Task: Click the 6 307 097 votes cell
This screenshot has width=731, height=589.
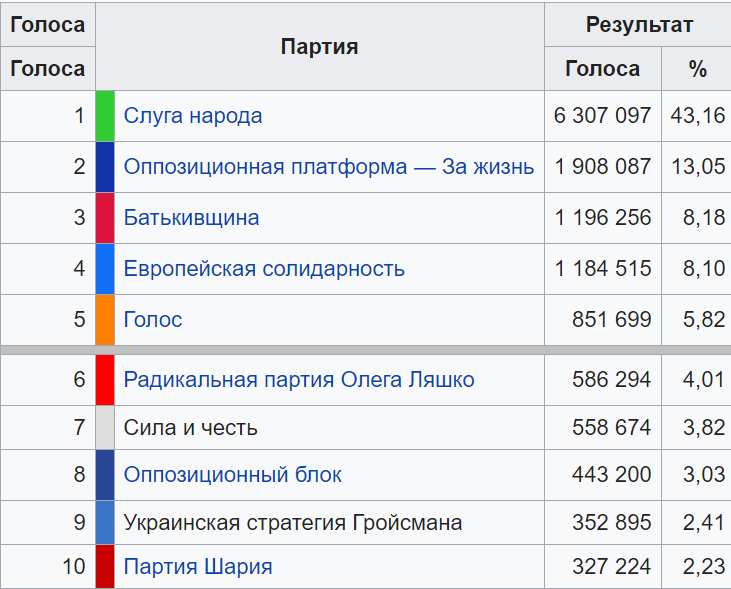Action: click(x=603, y=116)
